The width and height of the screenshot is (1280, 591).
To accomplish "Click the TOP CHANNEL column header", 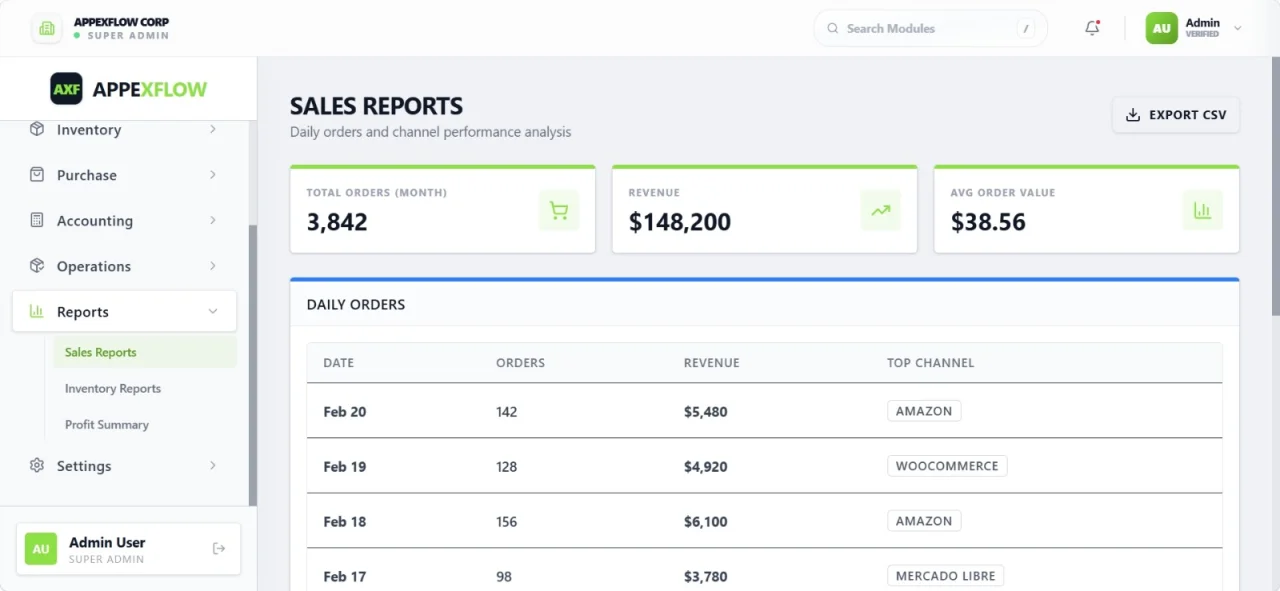I will [x=930, y=363].
